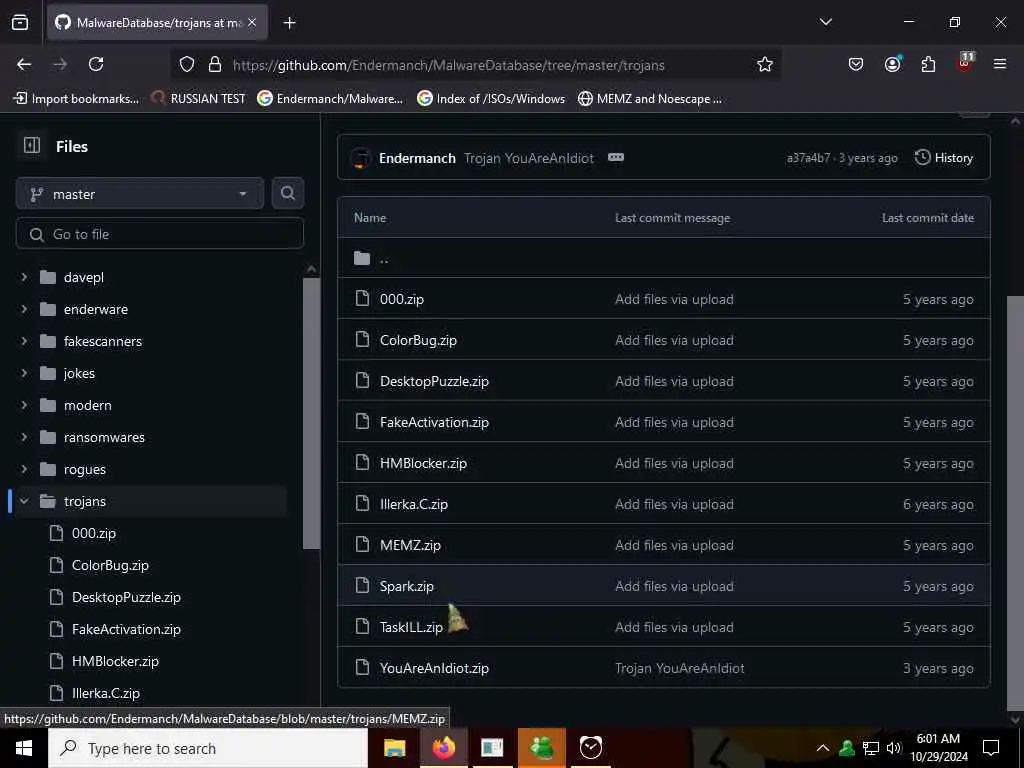Open Illerka.C.zip in the file table

click(x=413, y=504)
